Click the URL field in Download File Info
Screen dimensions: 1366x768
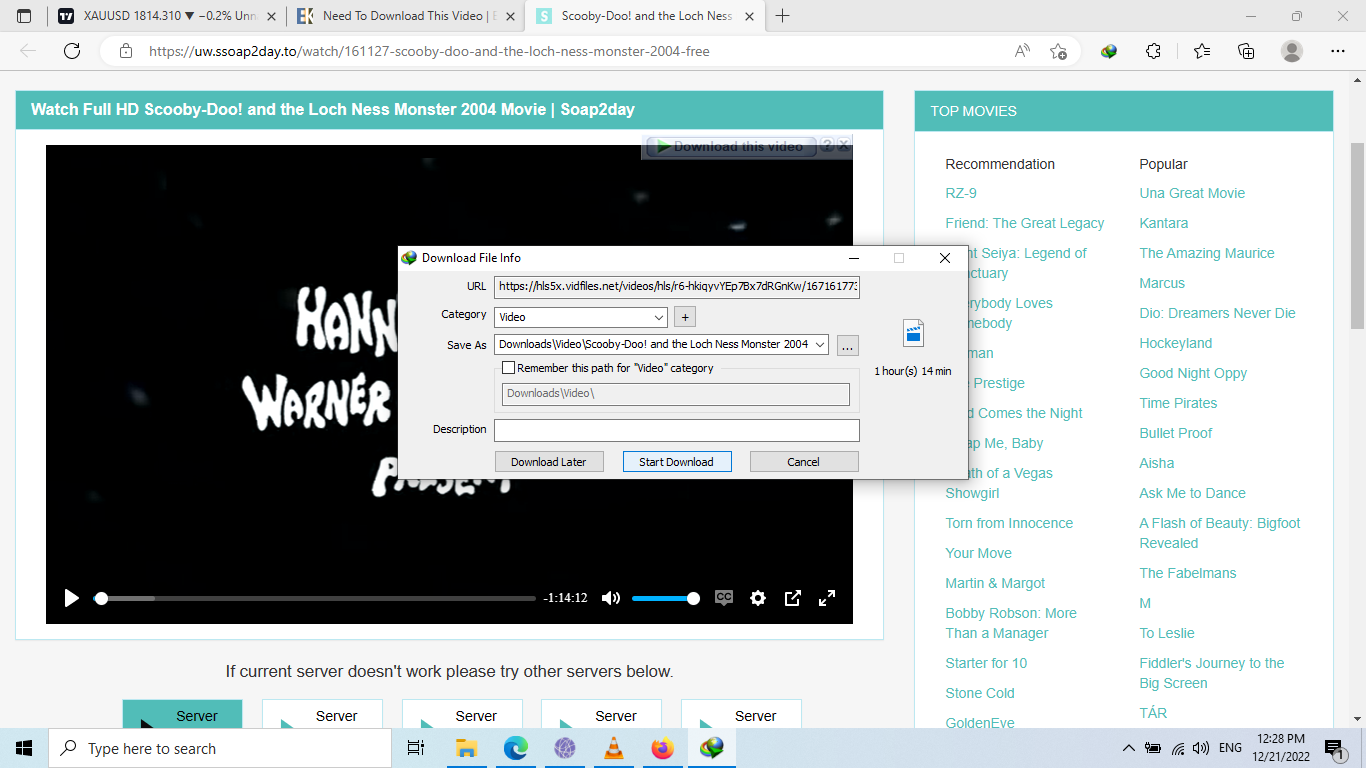click(677, 287)
